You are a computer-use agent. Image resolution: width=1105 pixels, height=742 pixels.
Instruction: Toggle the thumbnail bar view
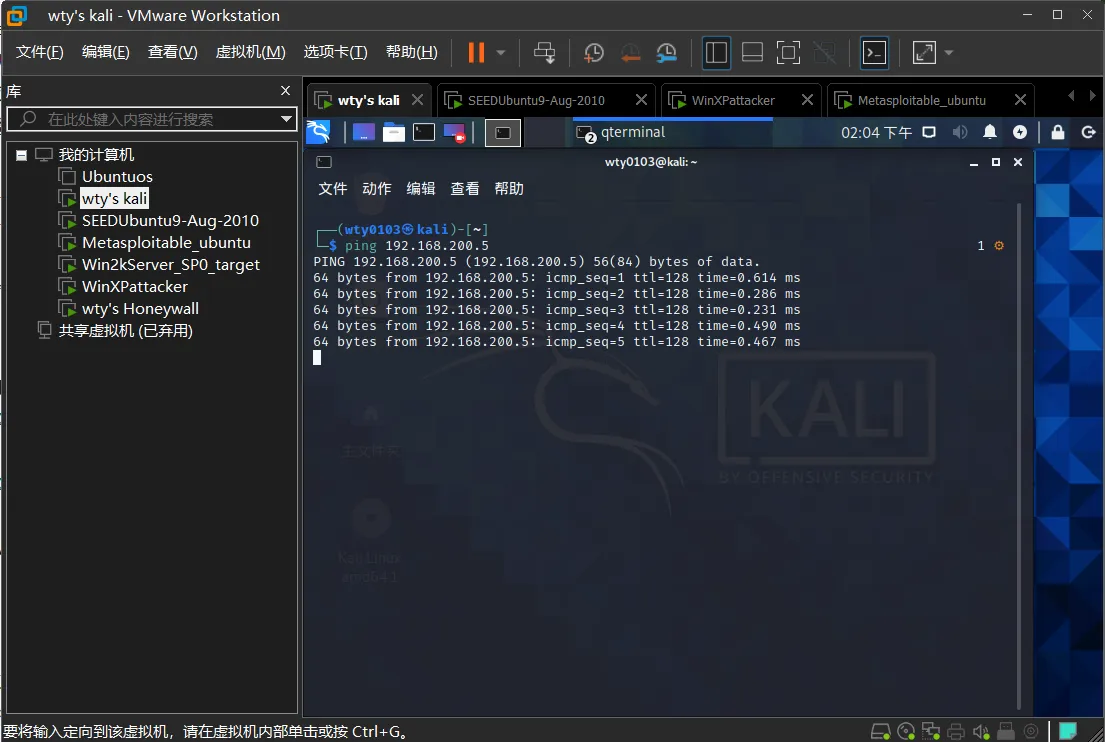coord(752,52)
